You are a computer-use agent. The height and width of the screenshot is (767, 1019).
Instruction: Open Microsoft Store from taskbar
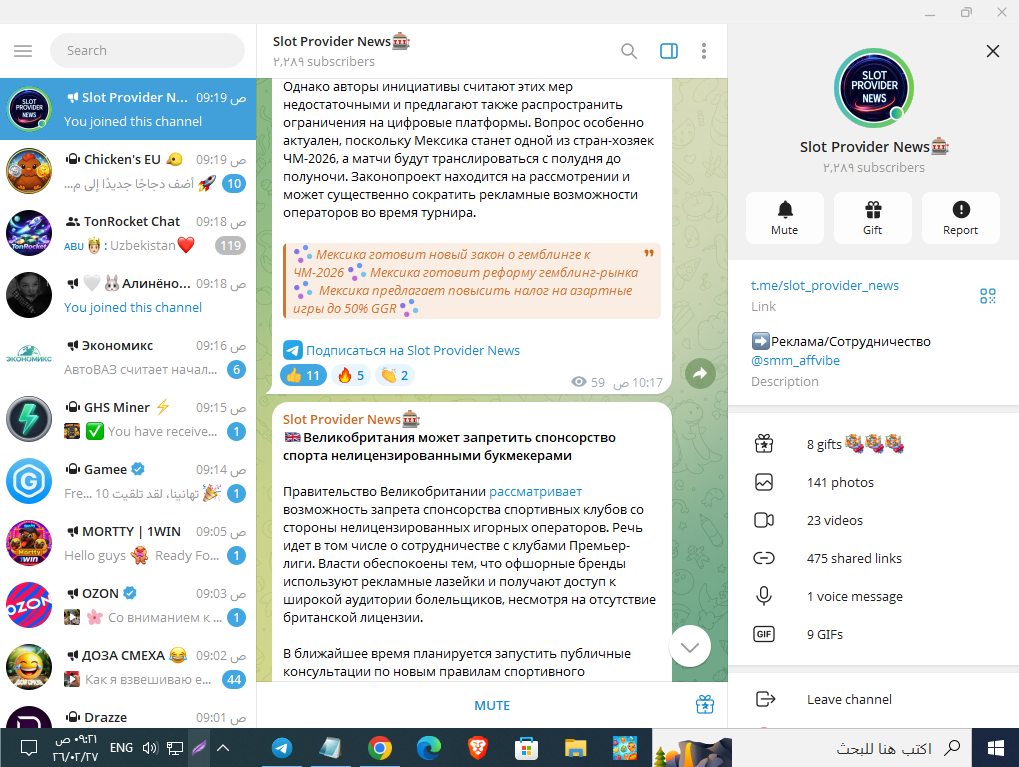pyautogui.click(x=526, y=748)
